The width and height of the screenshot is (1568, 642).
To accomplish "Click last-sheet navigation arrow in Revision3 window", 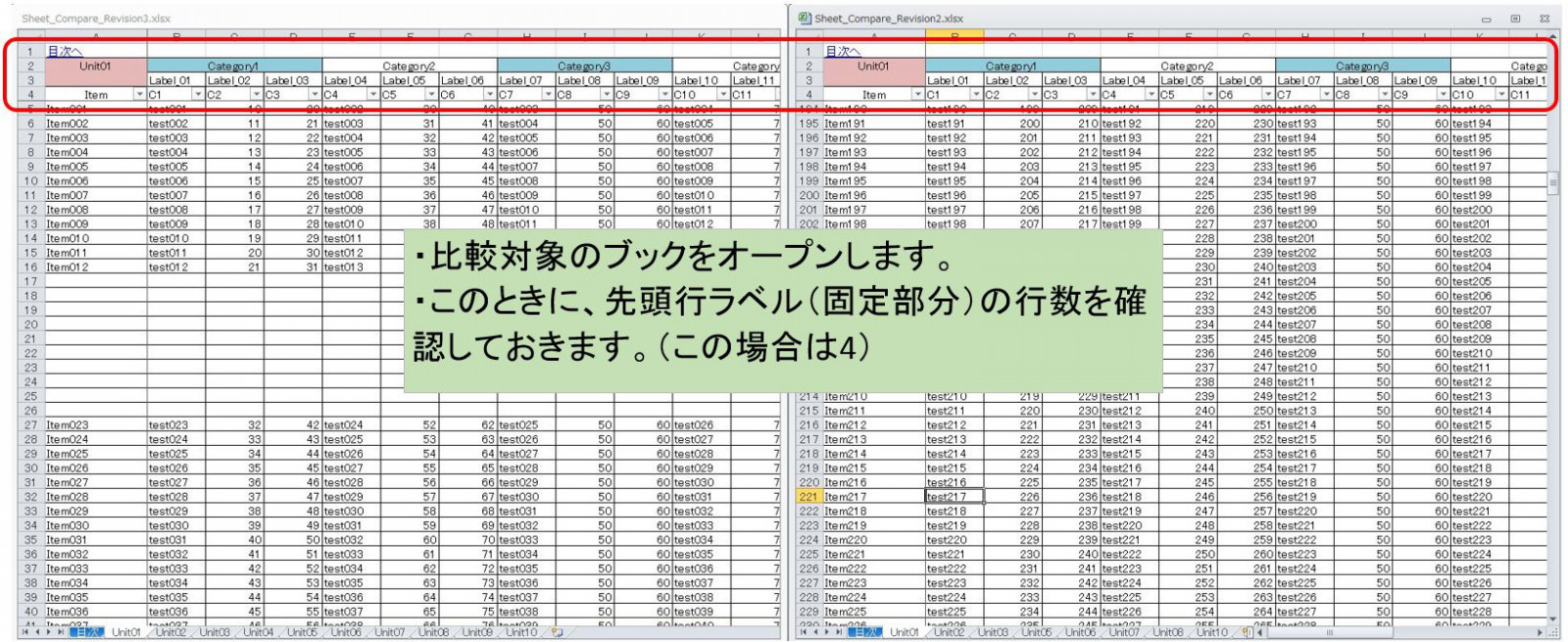I will [62, 633].
